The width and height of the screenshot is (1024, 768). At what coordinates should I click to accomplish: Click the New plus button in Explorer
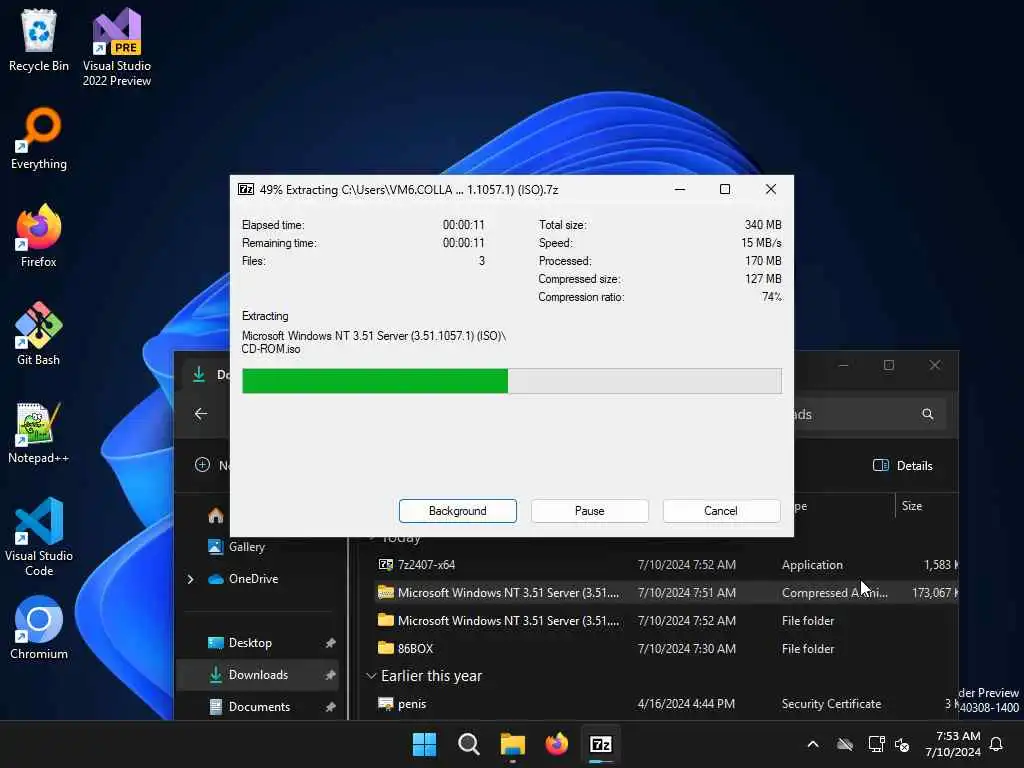coord(202,465)
